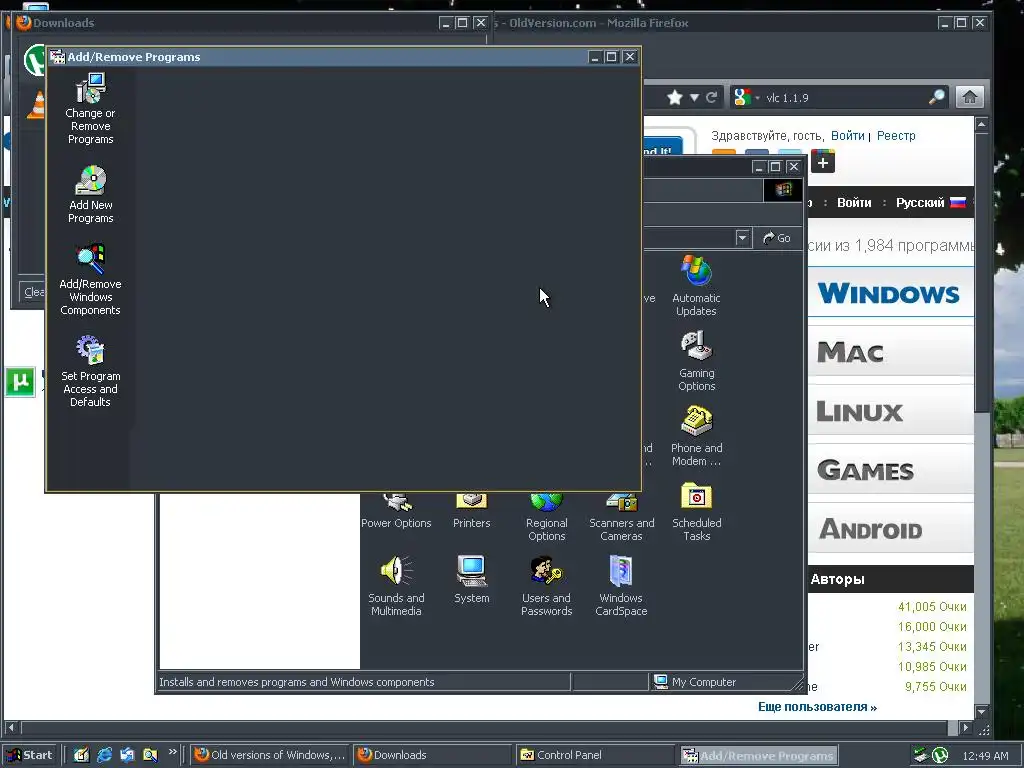
Task: Click Firefox bookmark star icon
Action: [x=675, y=98]
